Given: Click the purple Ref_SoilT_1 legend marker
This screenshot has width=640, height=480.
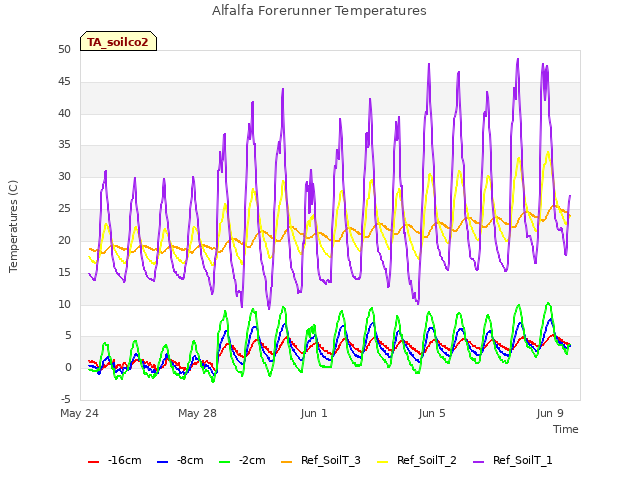Looking at the screenshot, I should [478, 462].
